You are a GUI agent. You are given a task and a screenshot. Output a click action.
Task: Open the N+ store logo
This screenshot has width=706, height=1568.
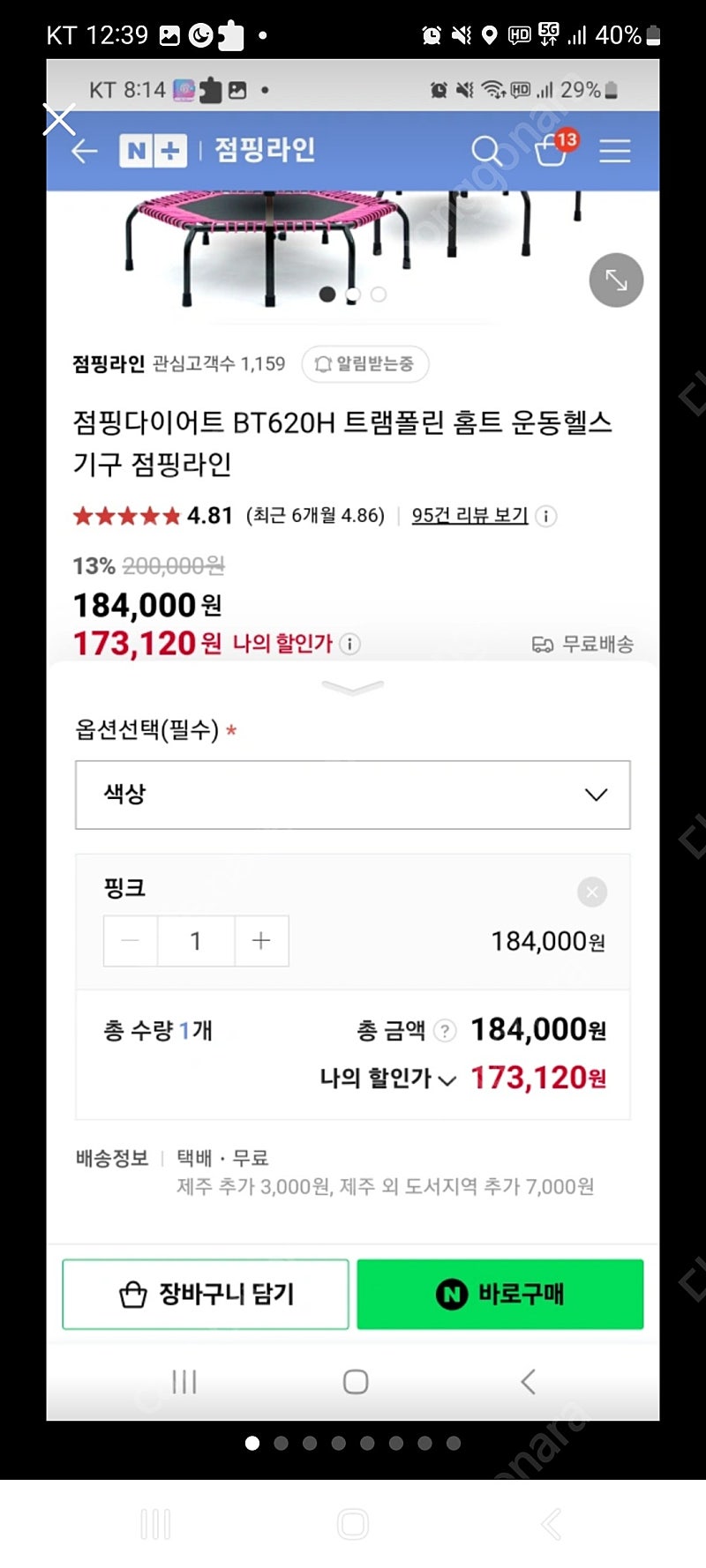[x=153, y=151]
